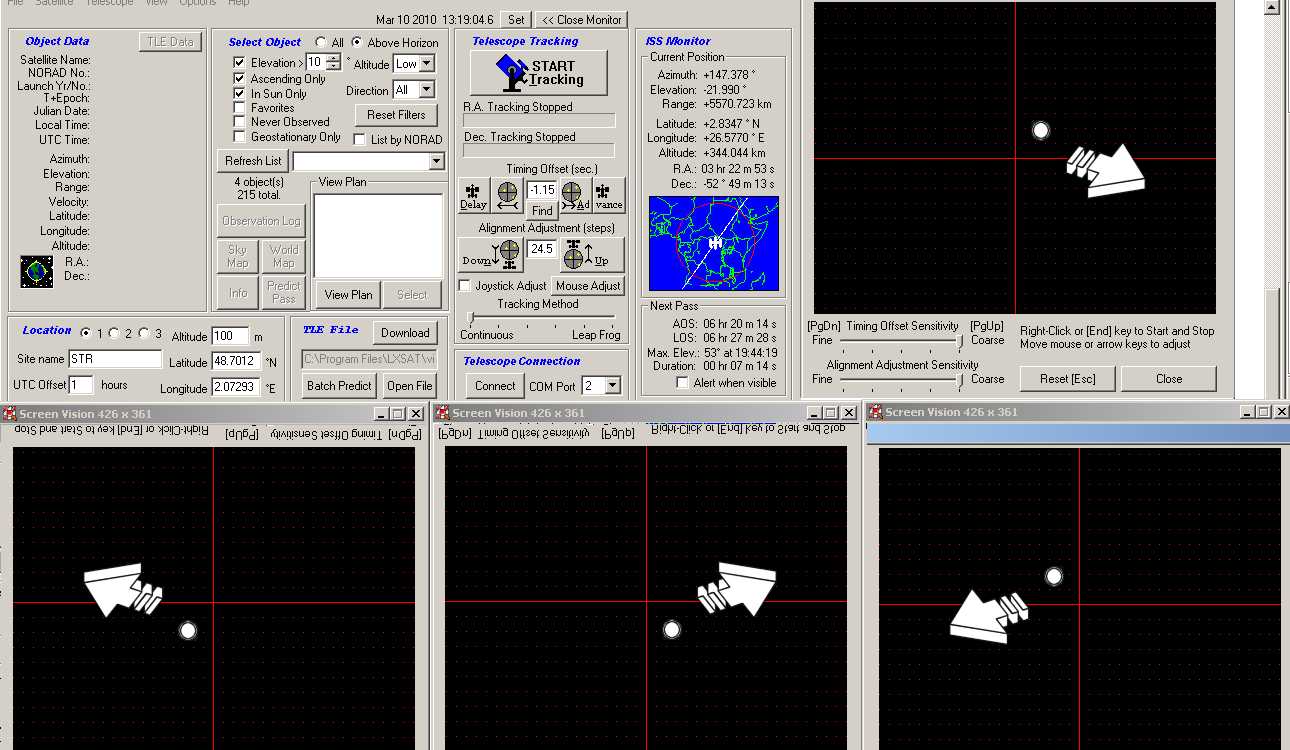Click the alignment adjustment Down button
The width and height of the screenshot is (1290, 750).
pos(491,255)
